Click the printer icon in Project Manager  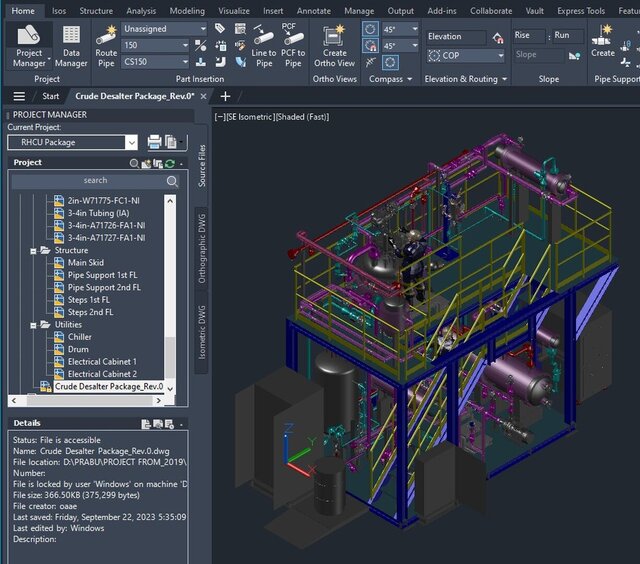click(154, 142)
